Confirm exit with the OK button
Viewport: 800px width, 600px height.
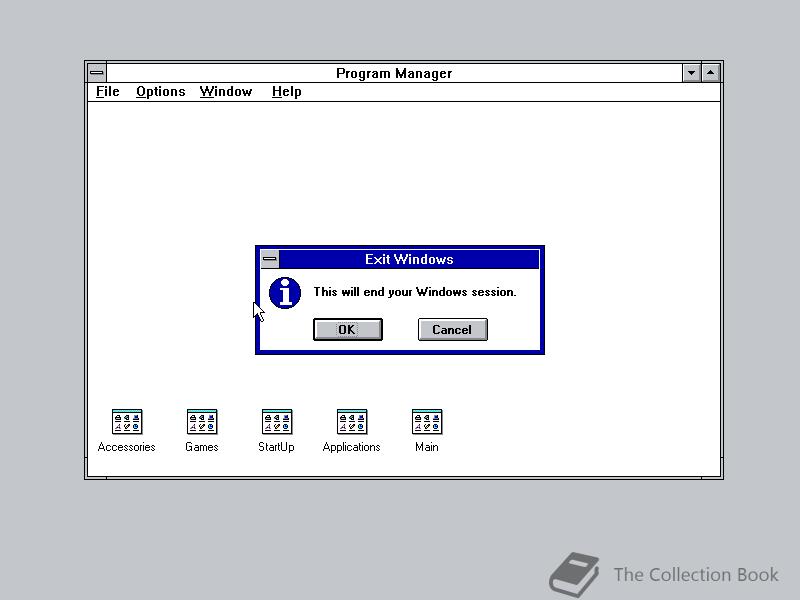tap(347, 330)
